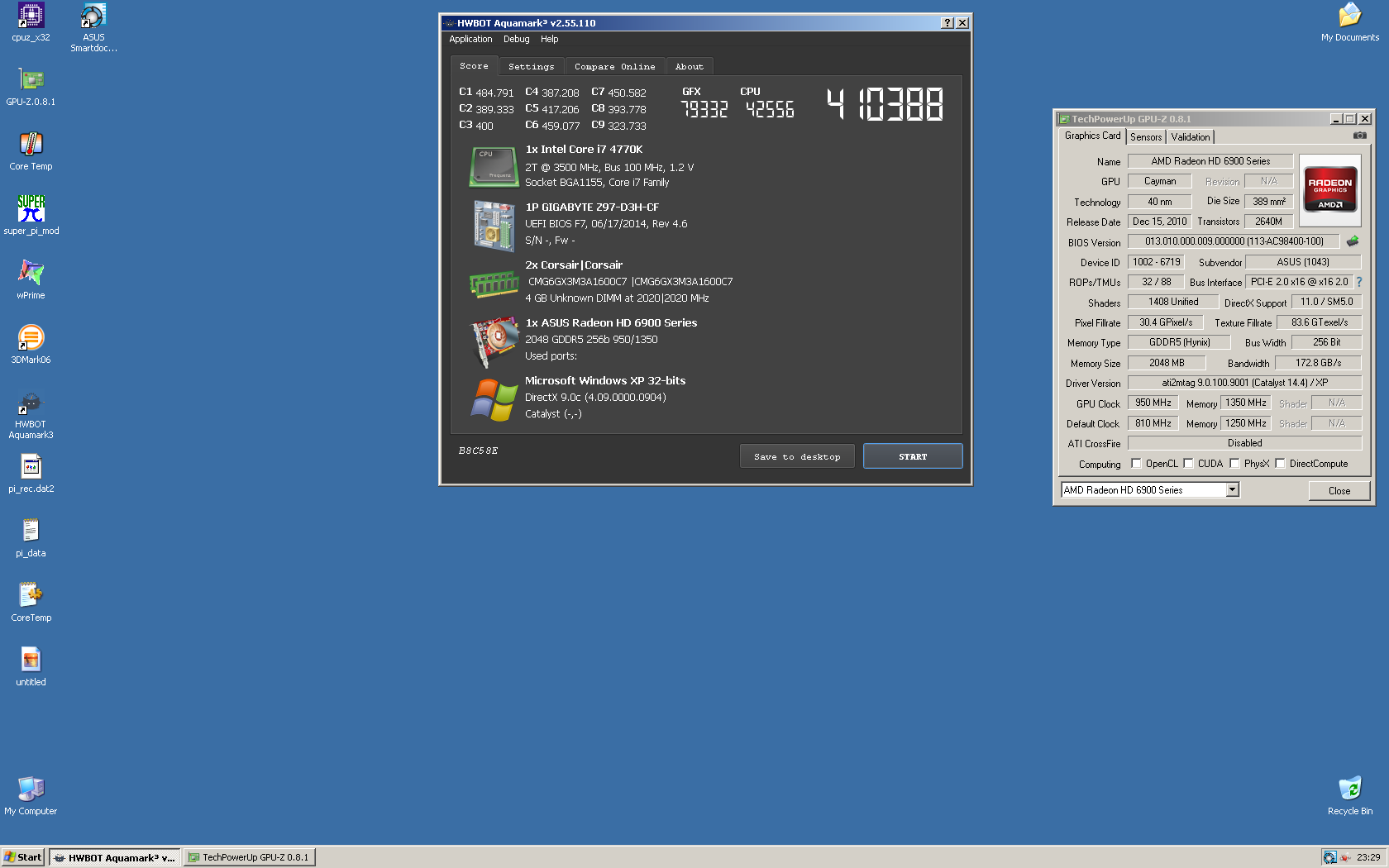Click the RAM module icon in Aquamark
Viewport: 1389px width, 868px height.
tap(494, 284)
